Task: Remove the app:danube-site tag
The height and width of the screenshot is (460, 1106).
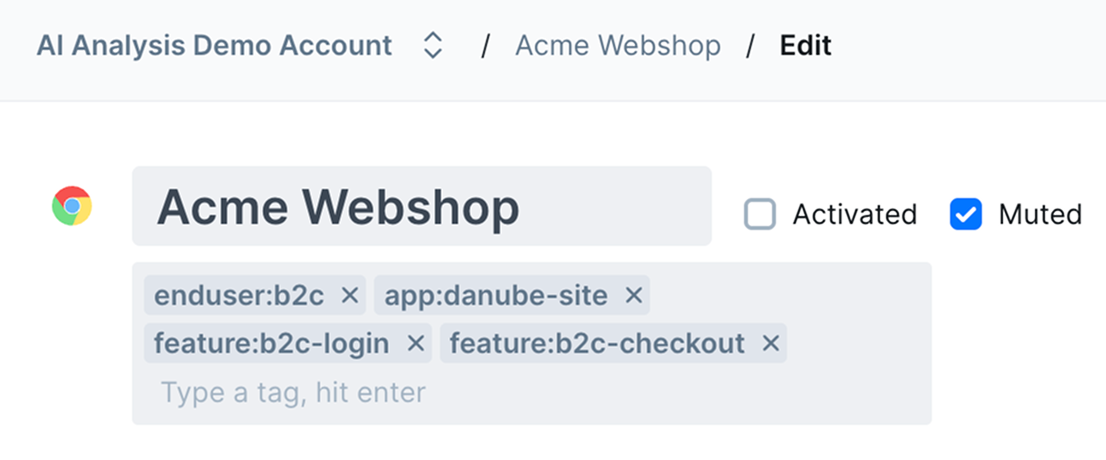Action: (633, 296)
